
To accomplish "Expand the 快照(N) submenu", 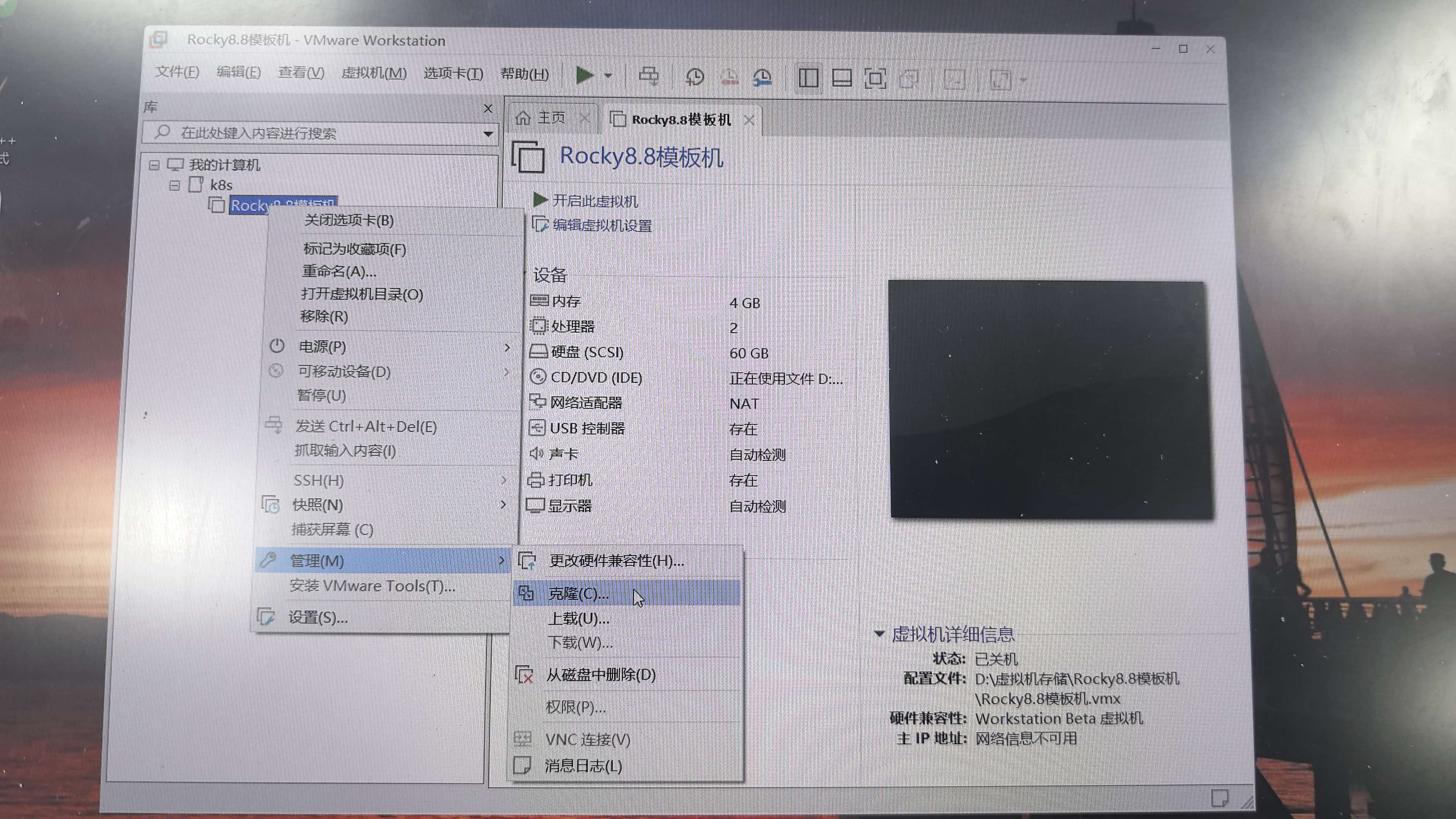I will pyautogui.click(x=387, y=505).
